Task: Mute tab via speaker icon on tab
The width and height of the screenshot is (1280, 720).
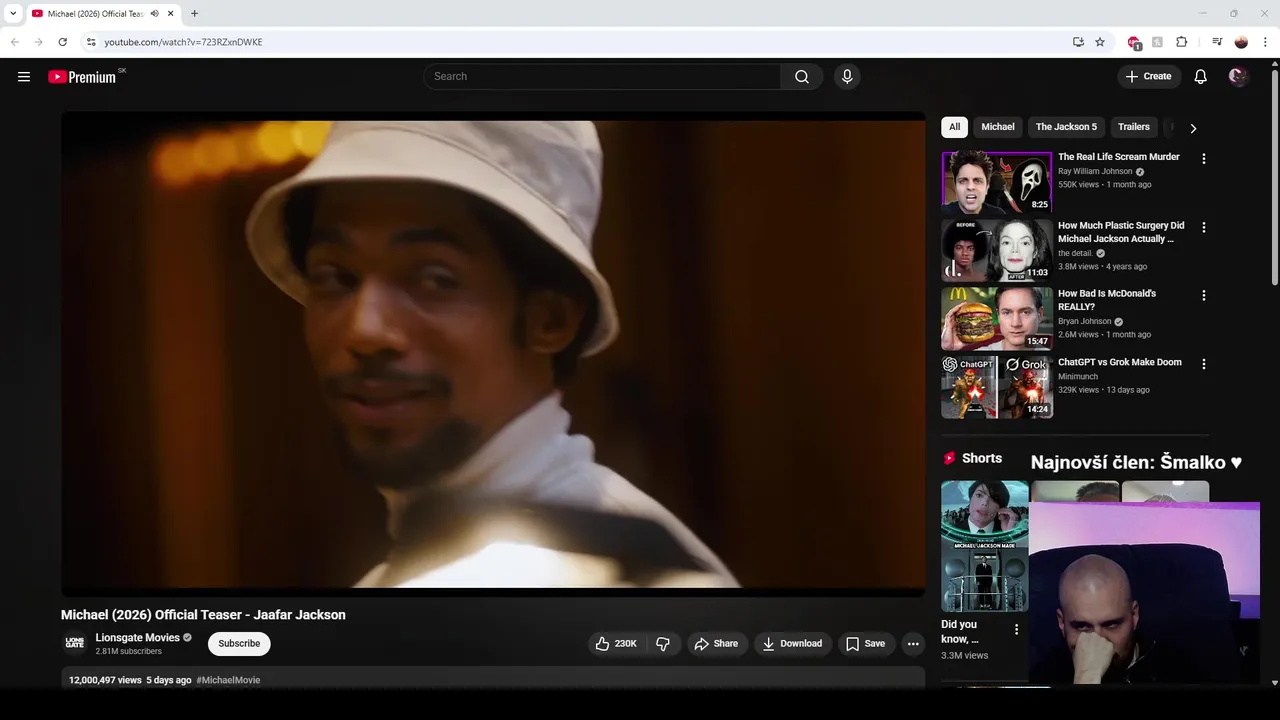Action: [x=155, y=14]
